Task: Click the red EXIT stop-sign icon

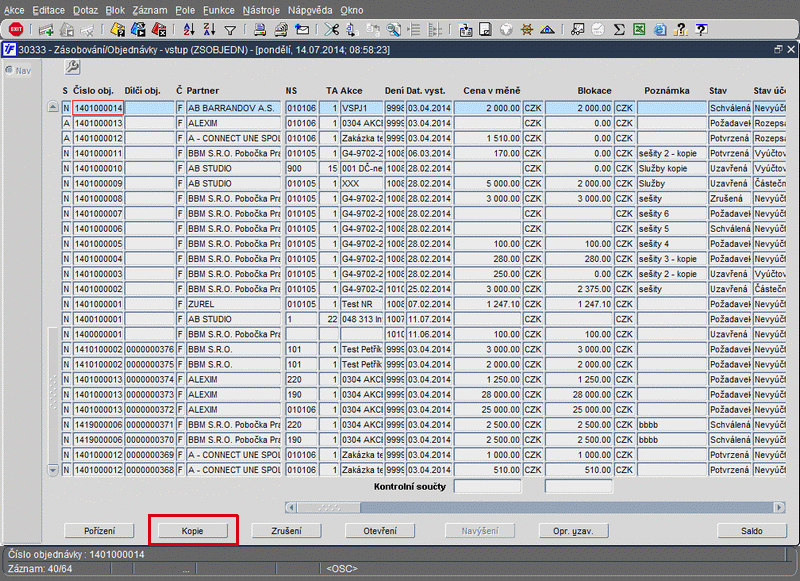Action: coord(16,30)
